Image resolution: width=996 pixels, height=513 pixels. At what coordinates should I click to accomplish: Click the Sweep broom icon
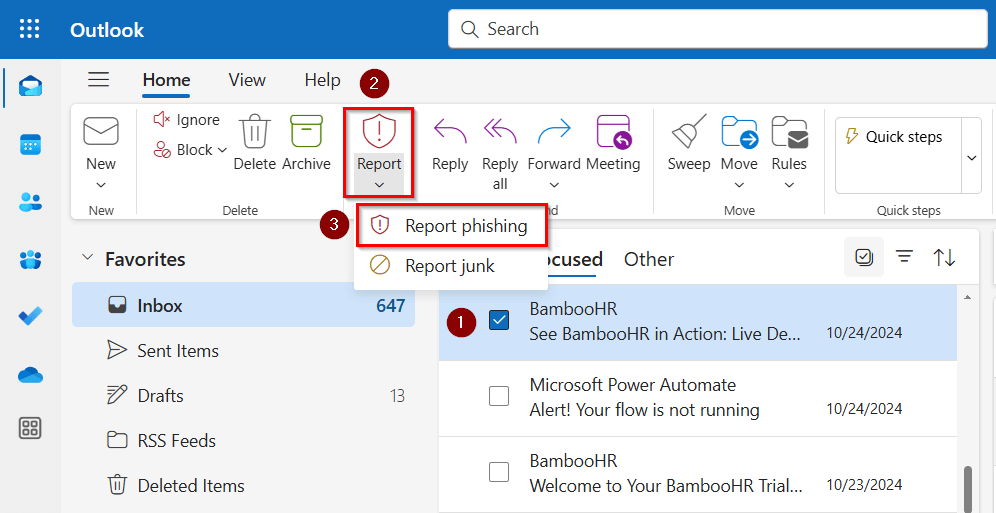[x=689, y=133]
